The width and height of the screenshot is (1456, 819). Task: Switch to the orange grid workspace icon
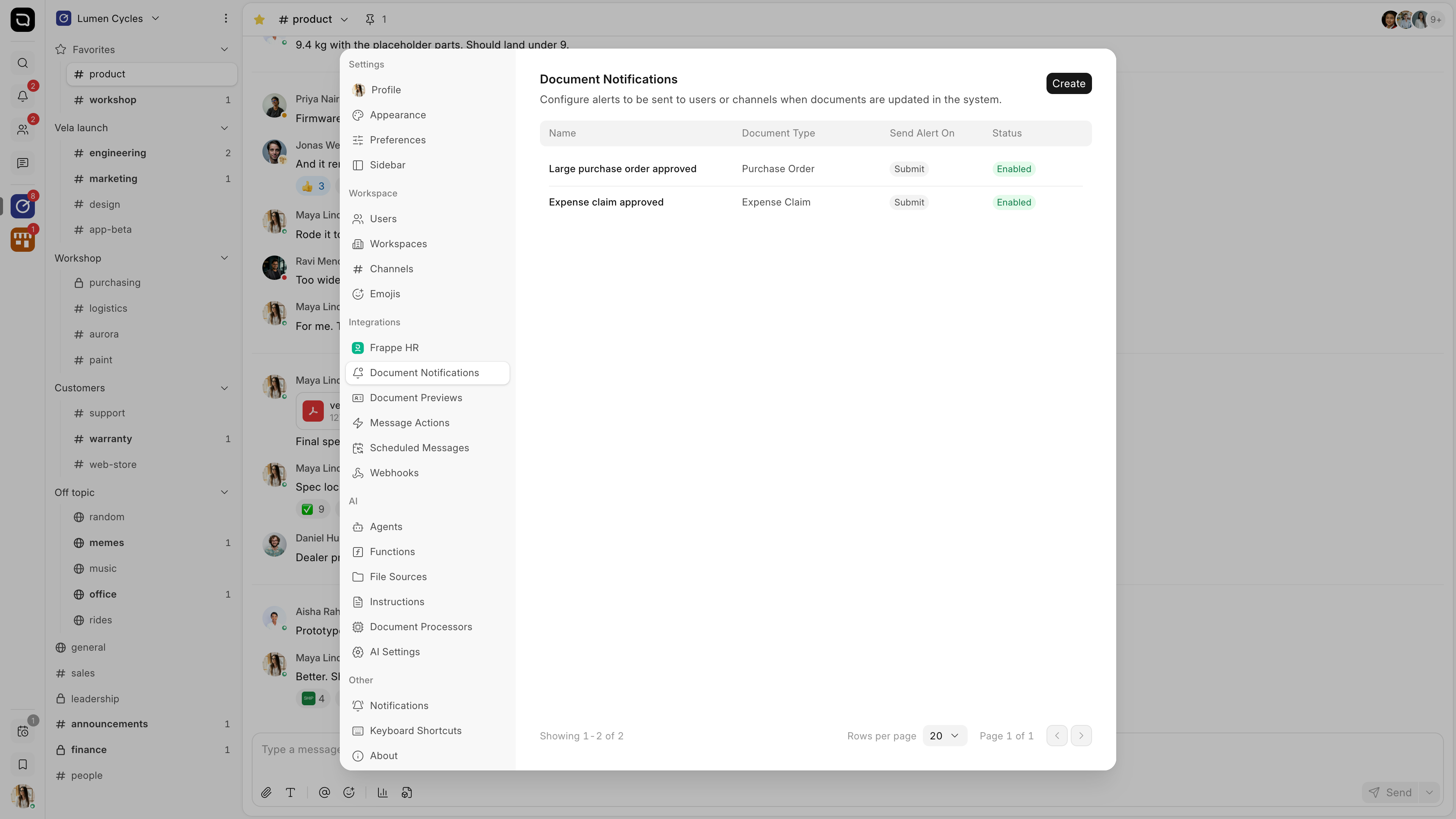23,240
